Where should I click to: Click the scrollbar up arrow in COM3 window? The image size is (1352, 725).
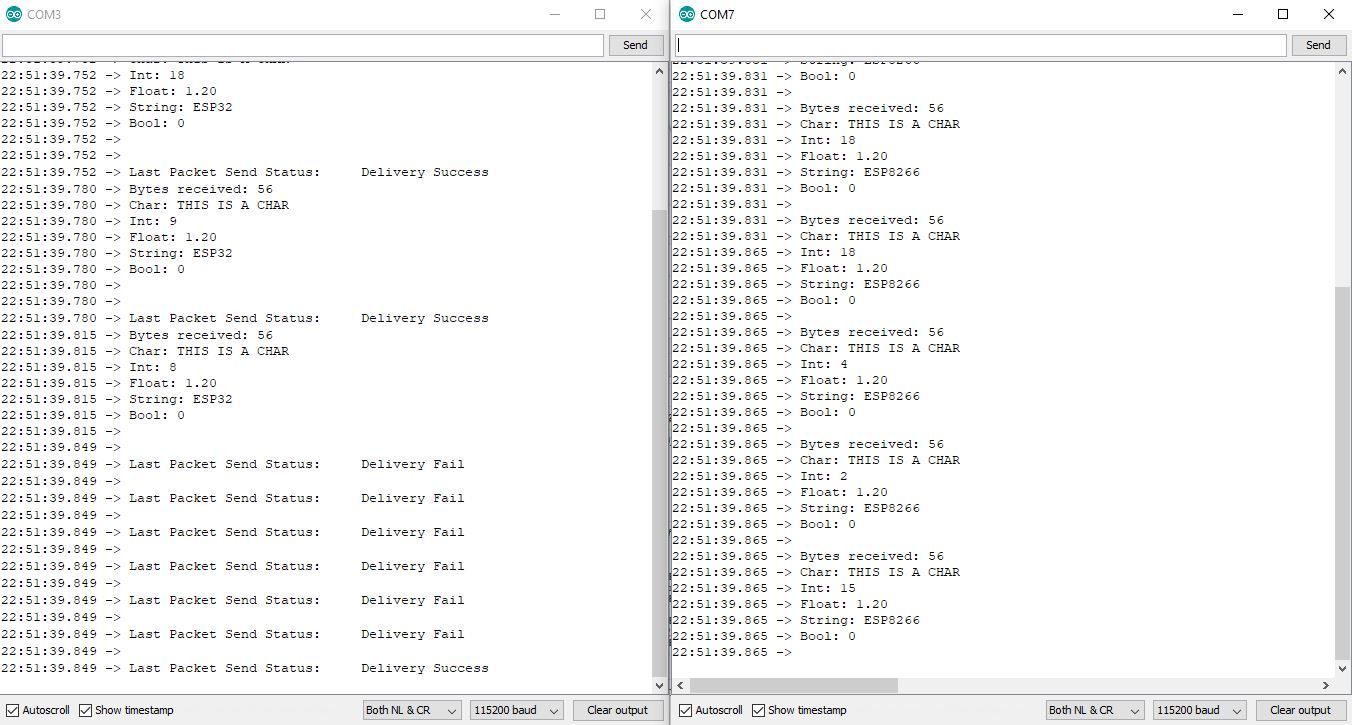point(659,70)
